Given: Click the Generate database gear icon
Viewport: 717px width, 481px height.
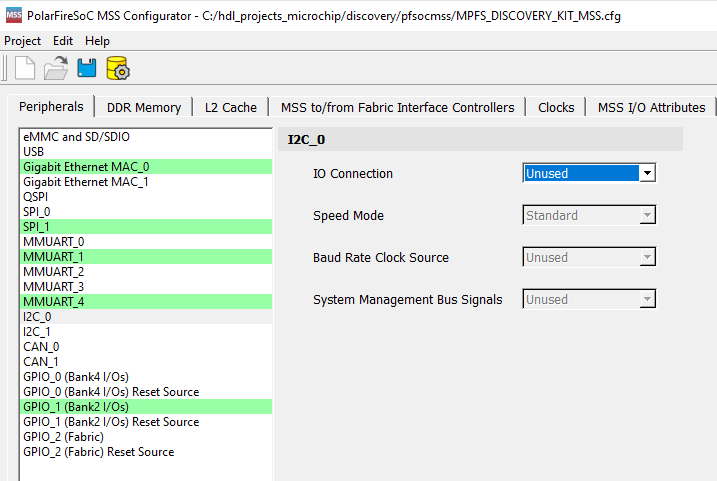Looking at the screenshot, I should coord(117,69).
